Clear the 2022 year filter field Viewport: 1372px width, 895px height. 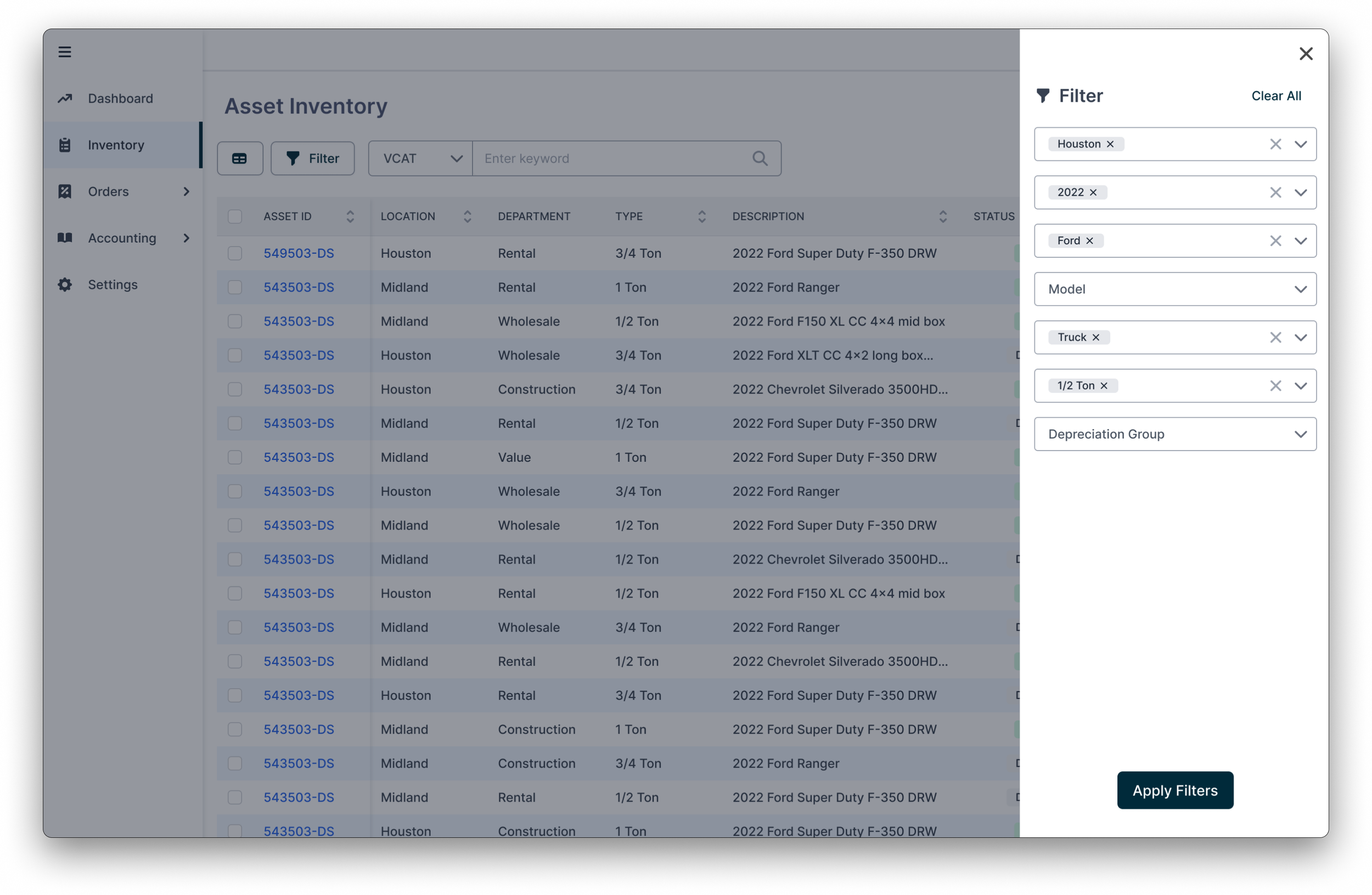pos(1275,193)
